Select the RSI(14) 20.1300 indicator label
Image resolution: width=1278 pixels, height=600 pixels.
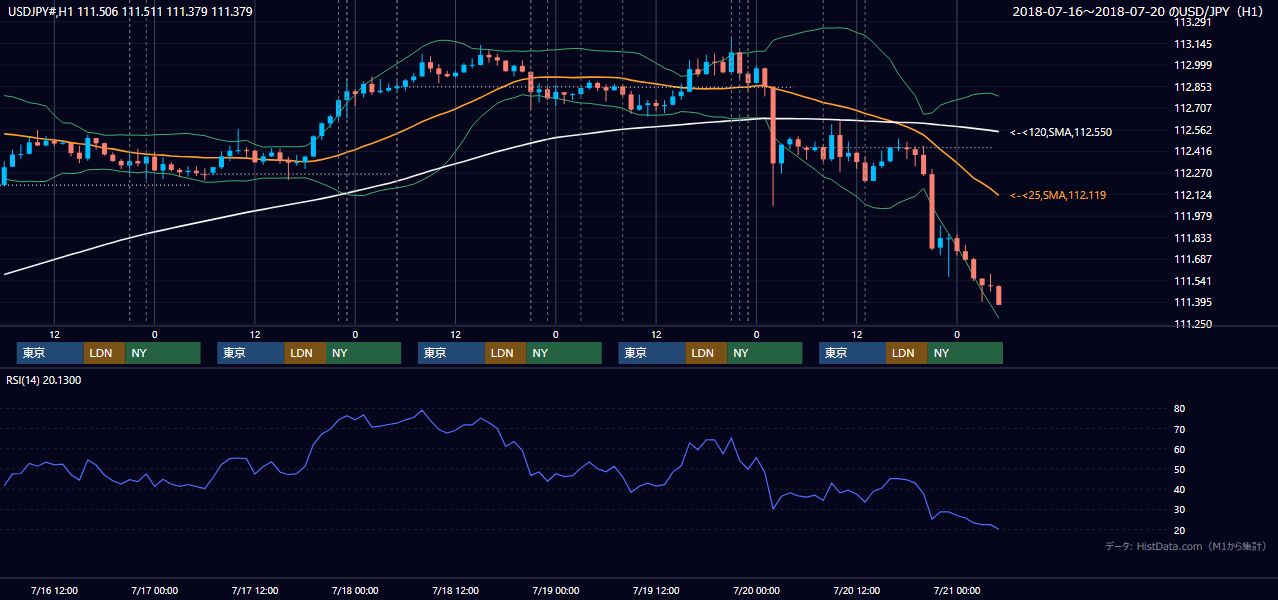(x=44, y=380)
